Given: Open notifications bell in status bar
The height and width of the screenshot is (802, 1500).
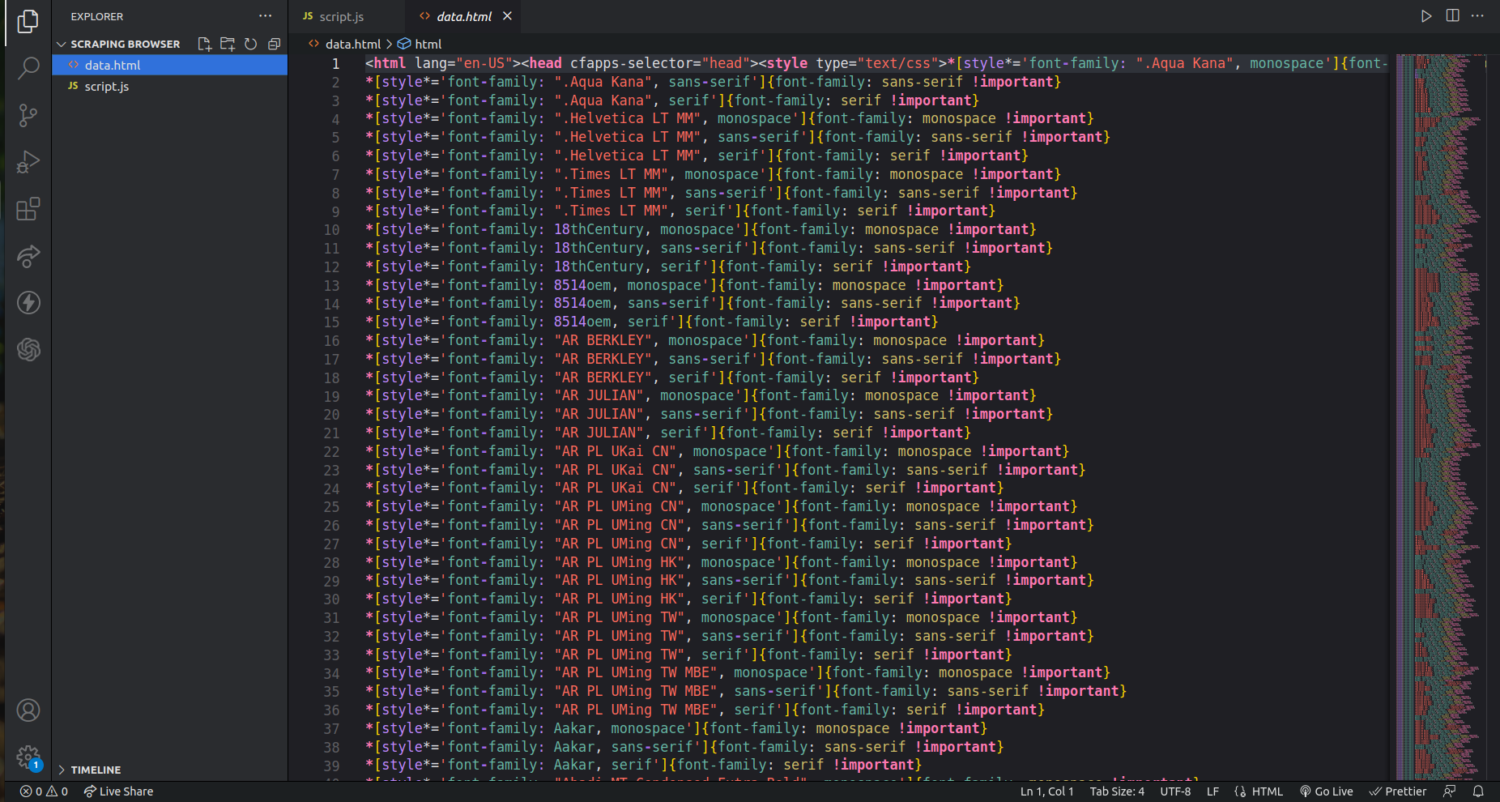Looking at the screenshot, I should (1478, 791).
